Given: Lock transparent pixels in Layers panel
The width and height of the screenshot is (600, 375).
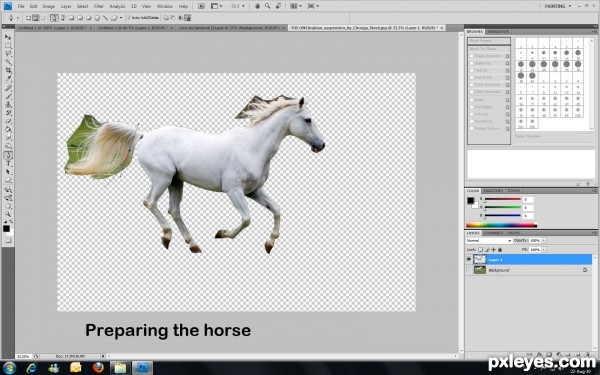Looking at the screenshot, I should [481, 249].
